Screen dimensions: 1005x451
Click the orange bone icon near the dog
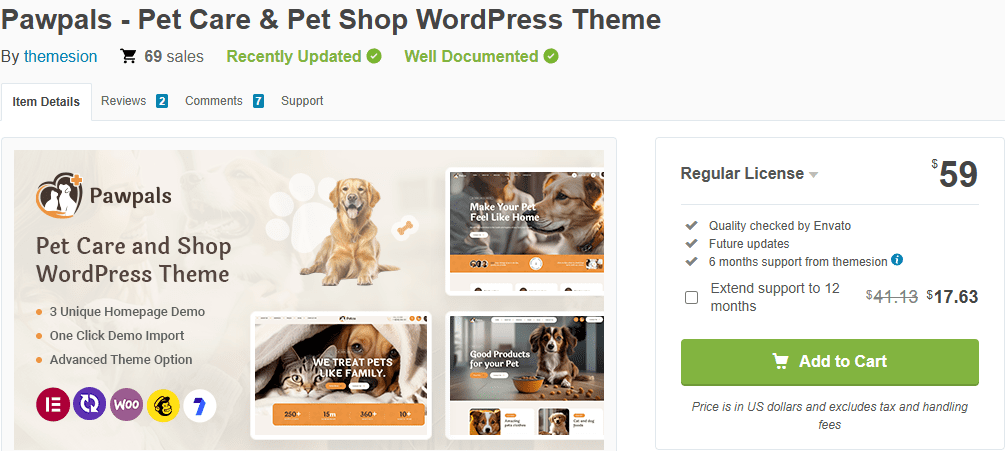click(x=404, y=227)
